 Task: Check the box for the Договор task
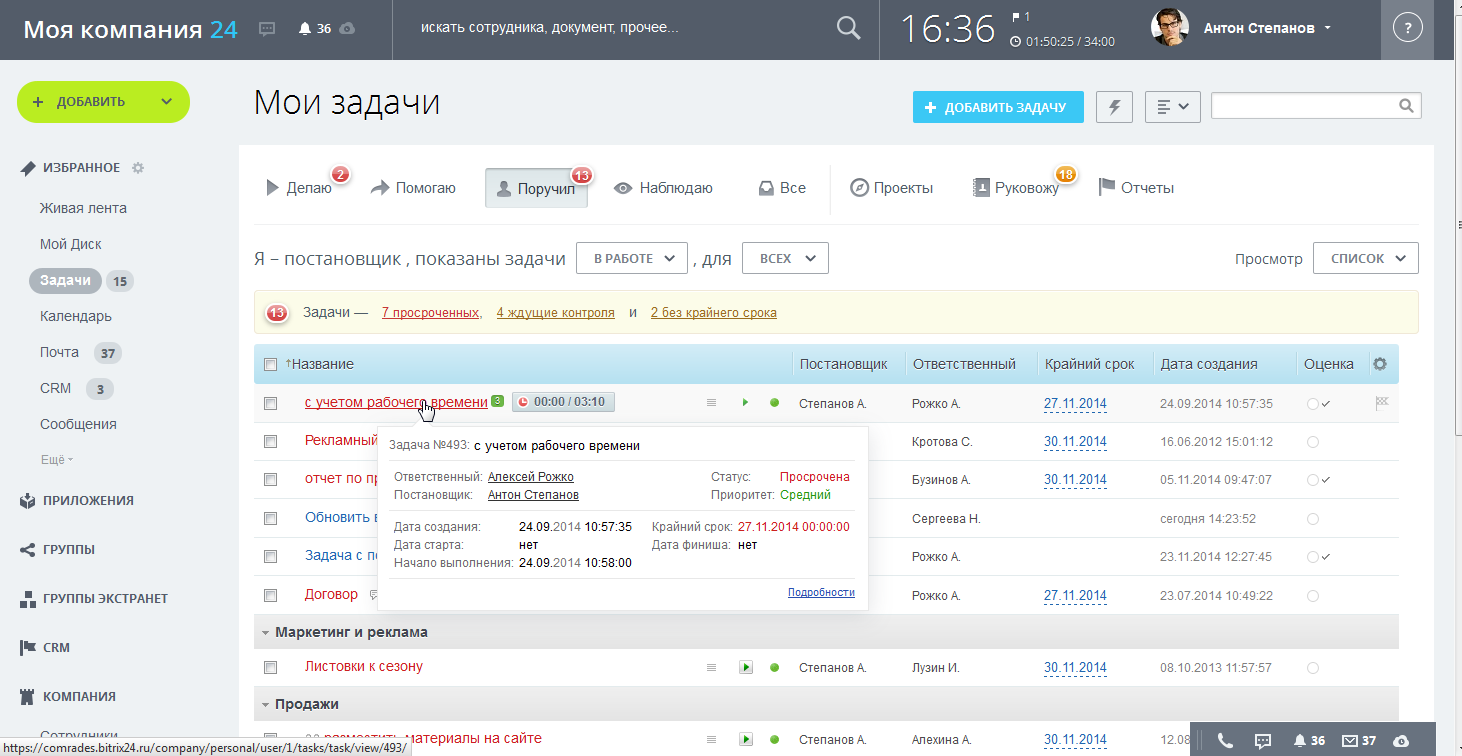pyautogui.click(x=270, y=595)
